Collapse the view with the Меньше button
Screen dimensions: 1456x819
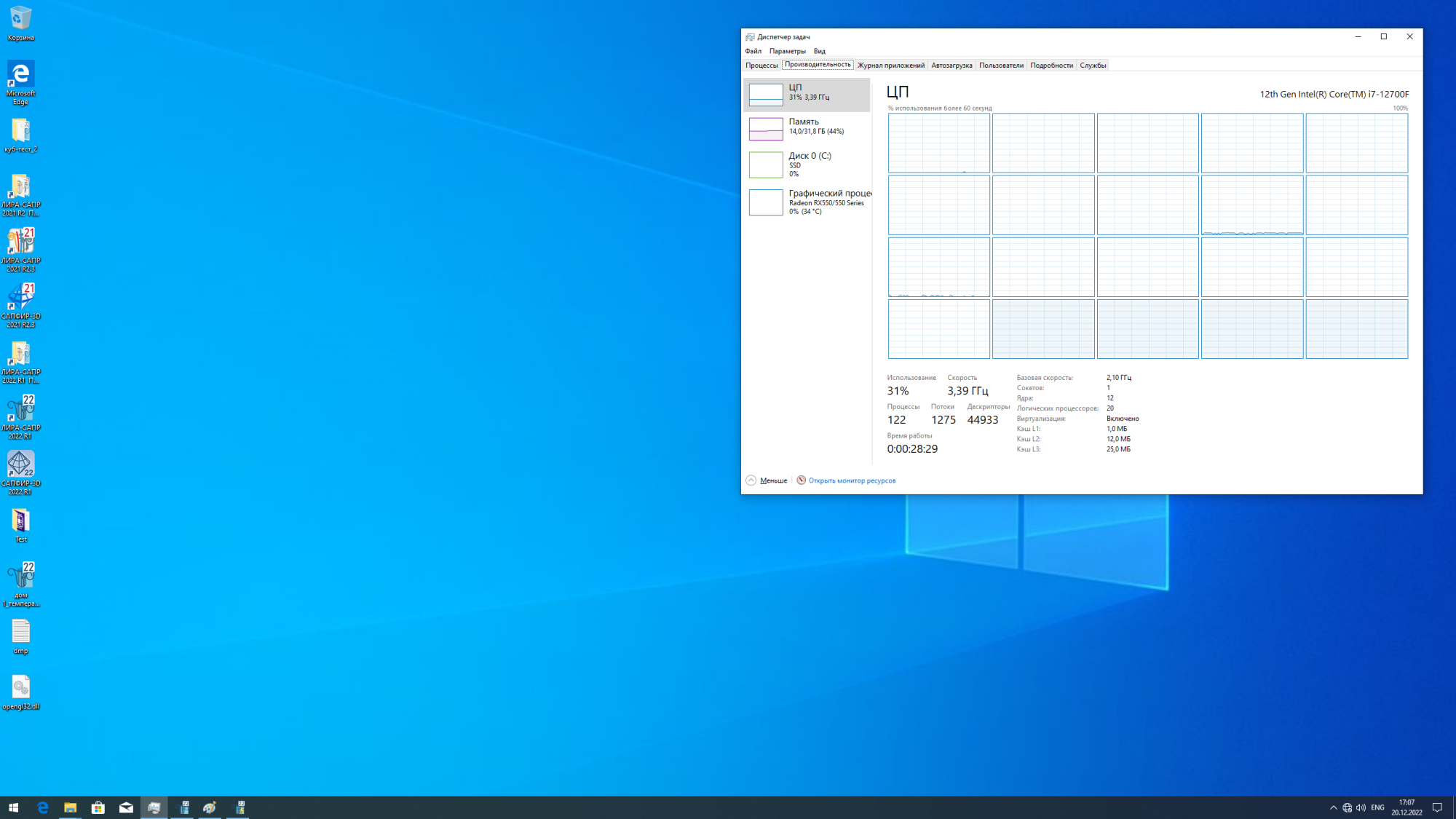click(x=767, y=480)
